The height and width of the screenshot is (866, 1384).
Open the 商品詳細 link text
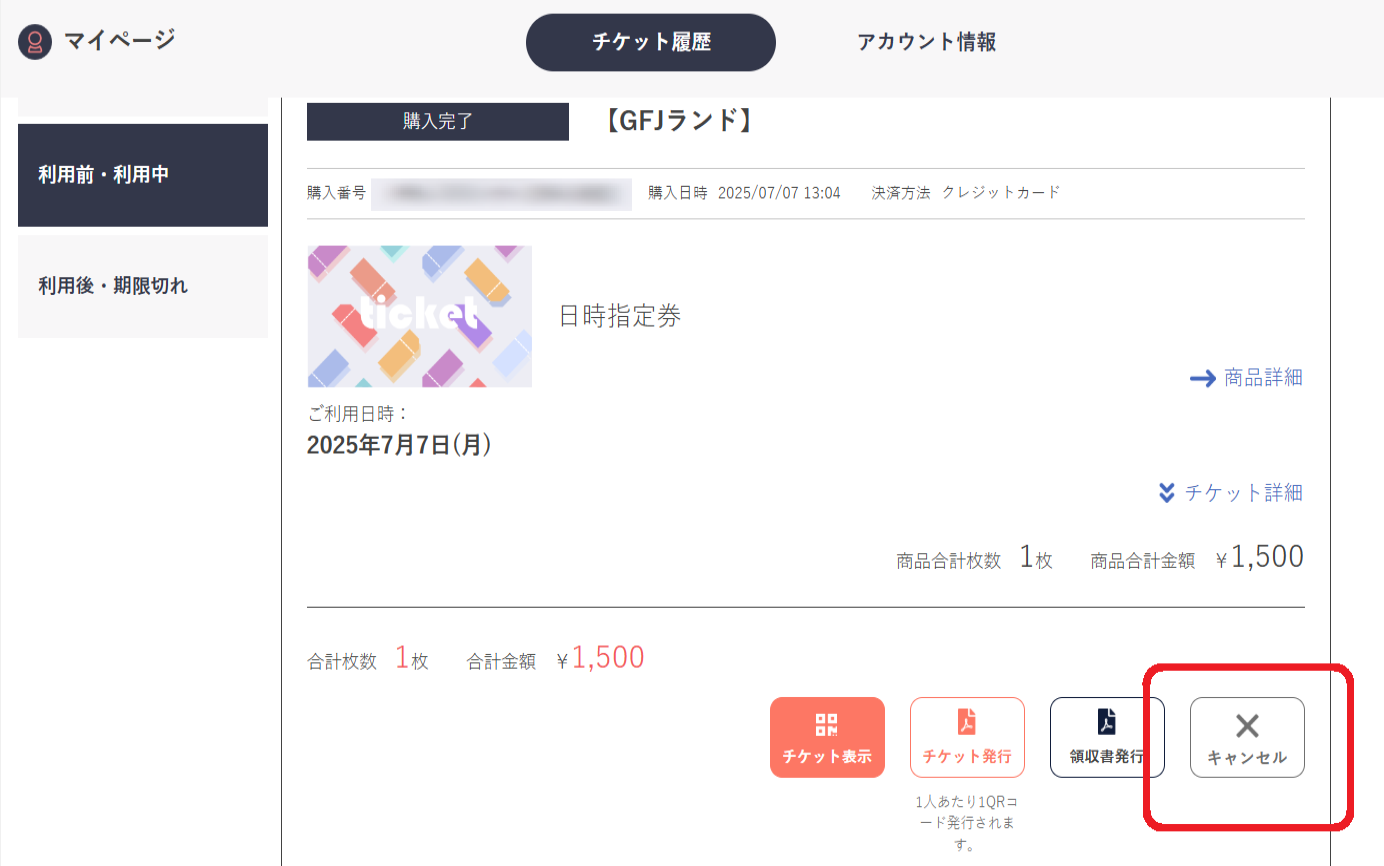pos(1263,378)
